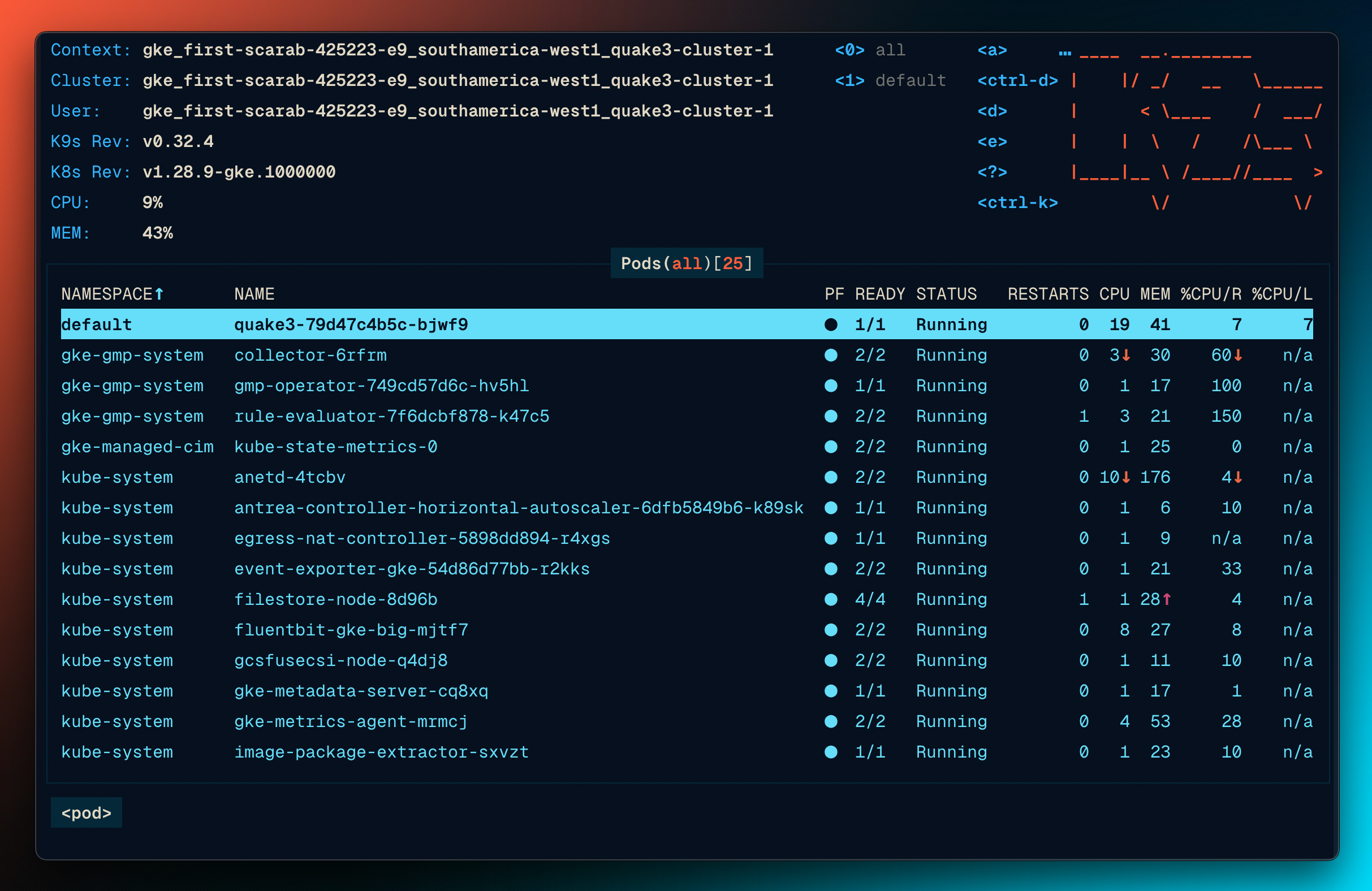Click the <?> help shortcut
The image size is (1372, 891).
tap(992, 172)
